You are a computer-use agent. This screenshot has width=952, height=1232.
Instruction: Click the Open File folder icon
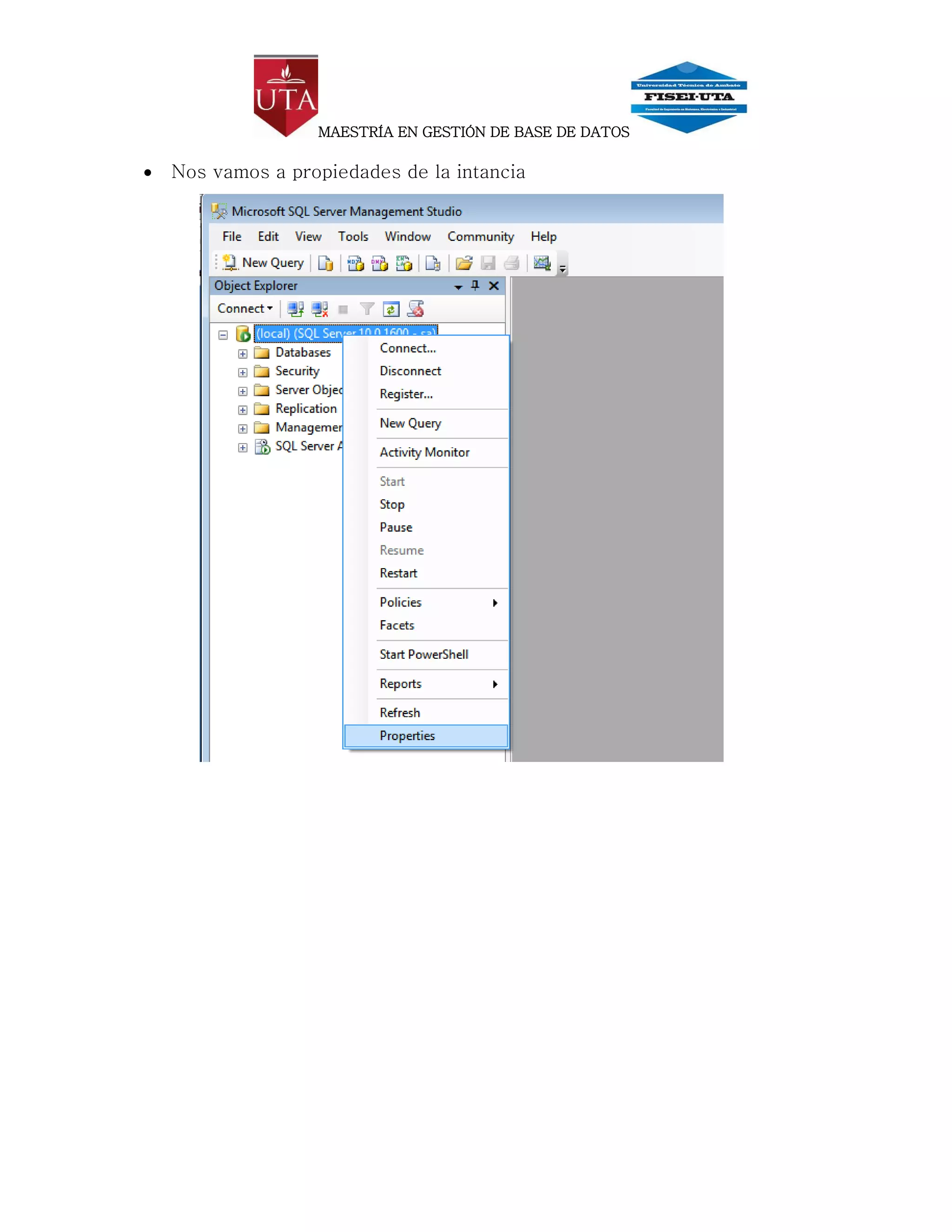[x=463, y=263]
